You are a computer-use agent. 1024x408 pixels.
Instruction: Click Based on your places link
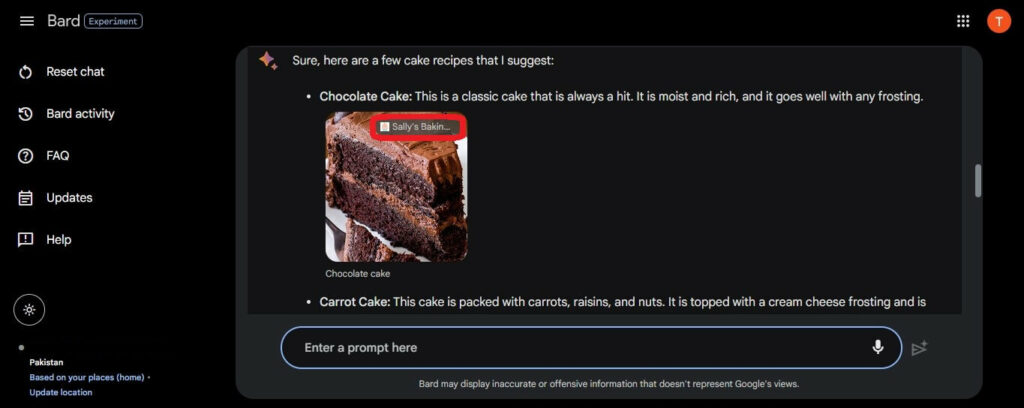(87, 377)
